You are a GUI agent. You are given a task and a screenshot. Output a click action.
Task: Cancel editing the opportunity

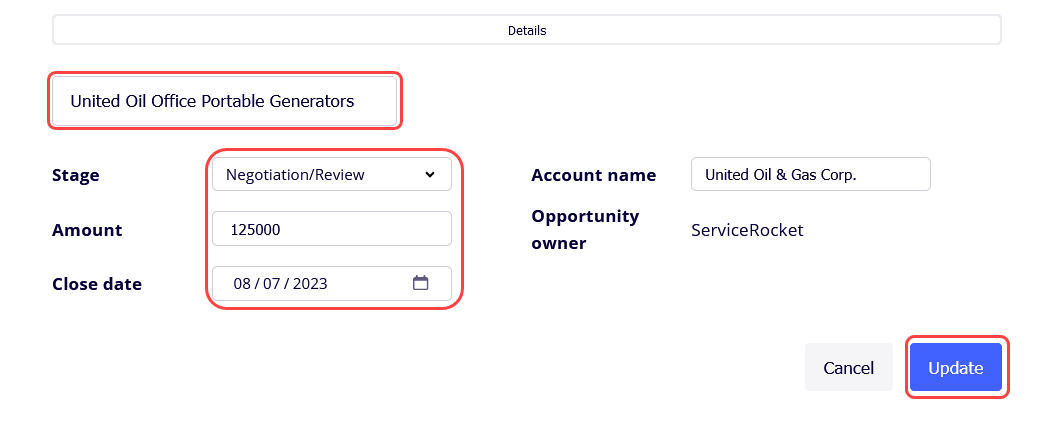[x=849, y=367]
